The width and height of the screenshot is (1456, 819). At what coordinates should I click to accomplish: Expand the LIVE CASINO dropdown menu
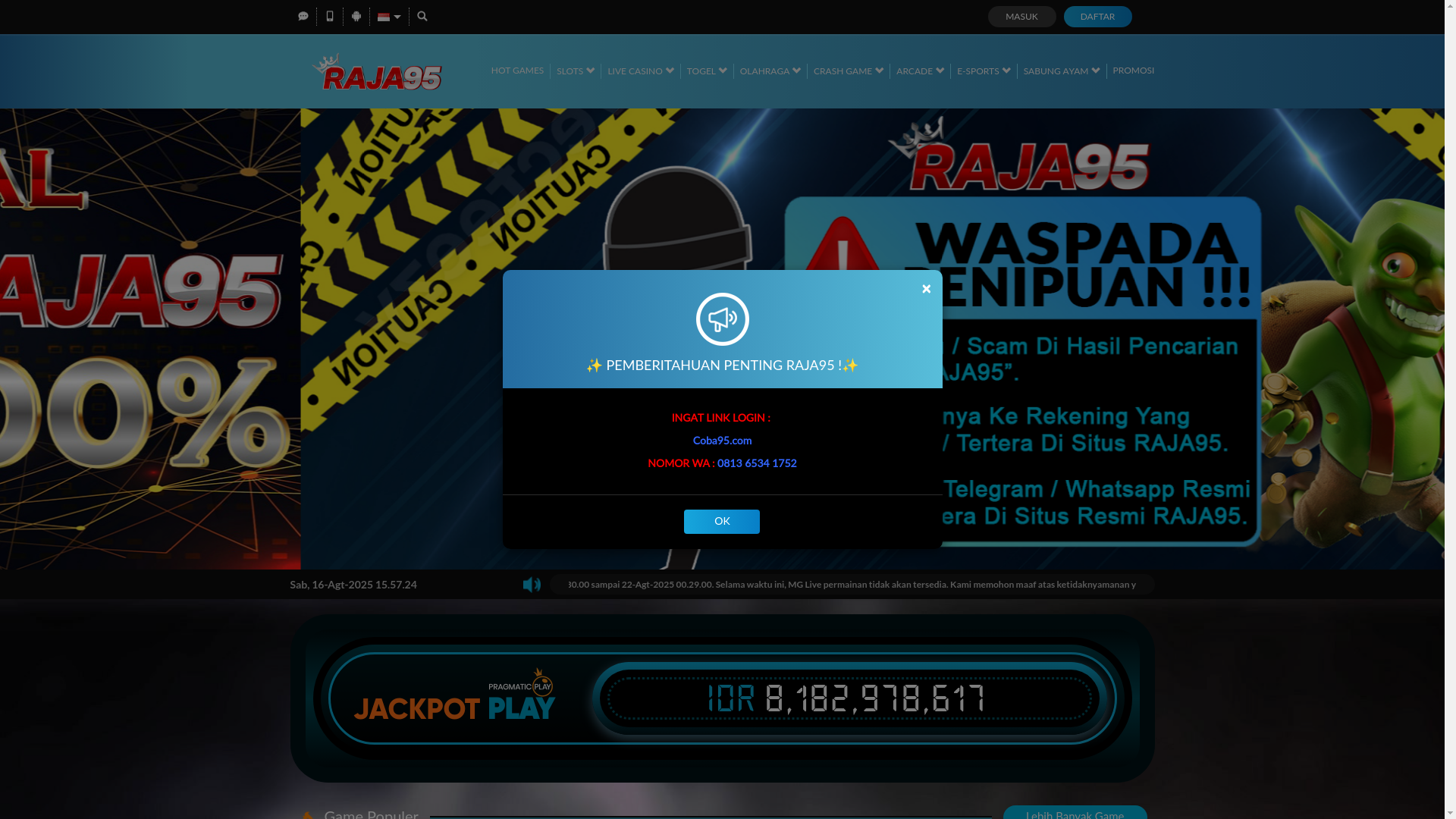click(641, 71)
